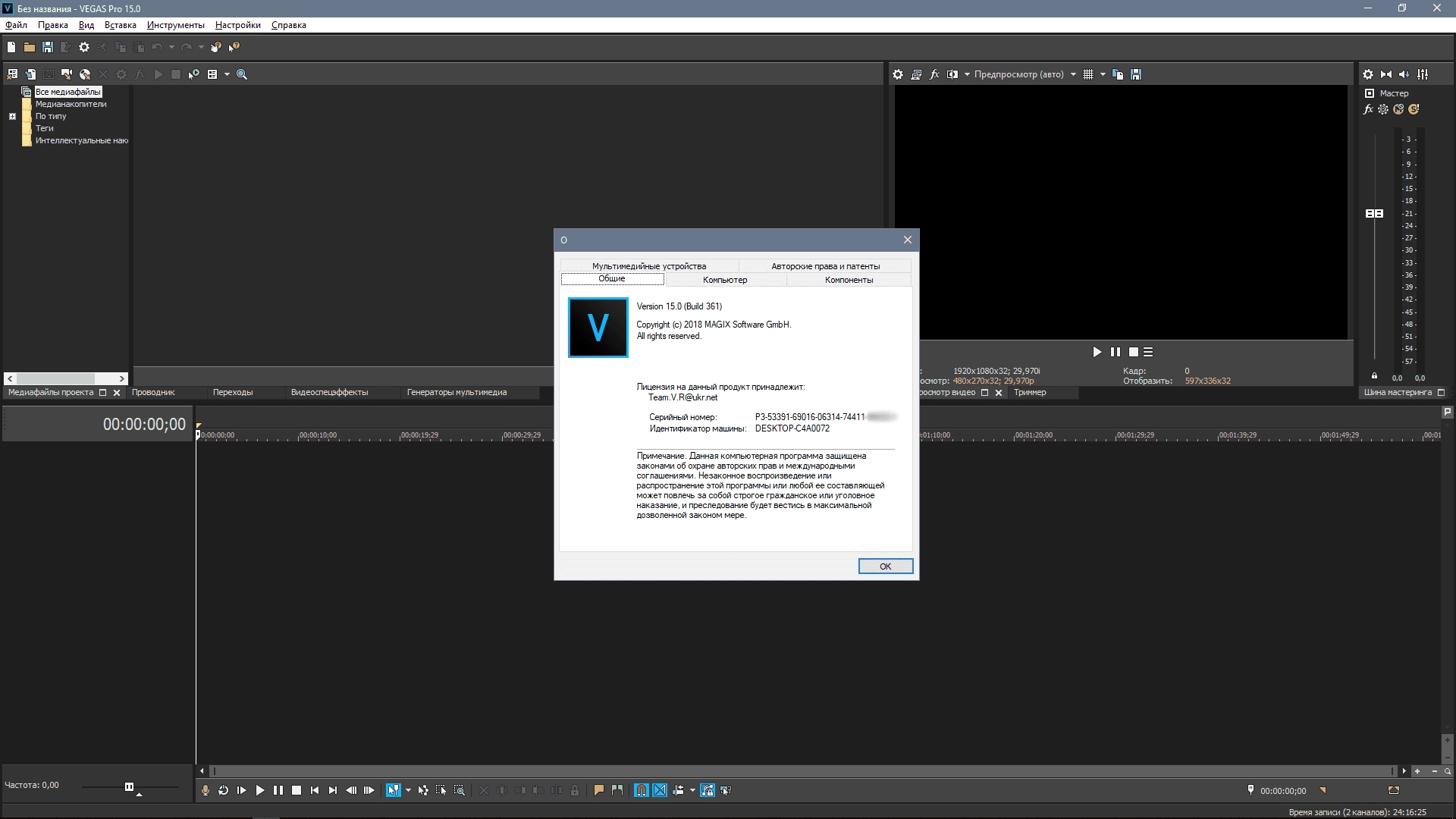
Task: Select the Теги folder in media tree
Action: coord(45,128)
